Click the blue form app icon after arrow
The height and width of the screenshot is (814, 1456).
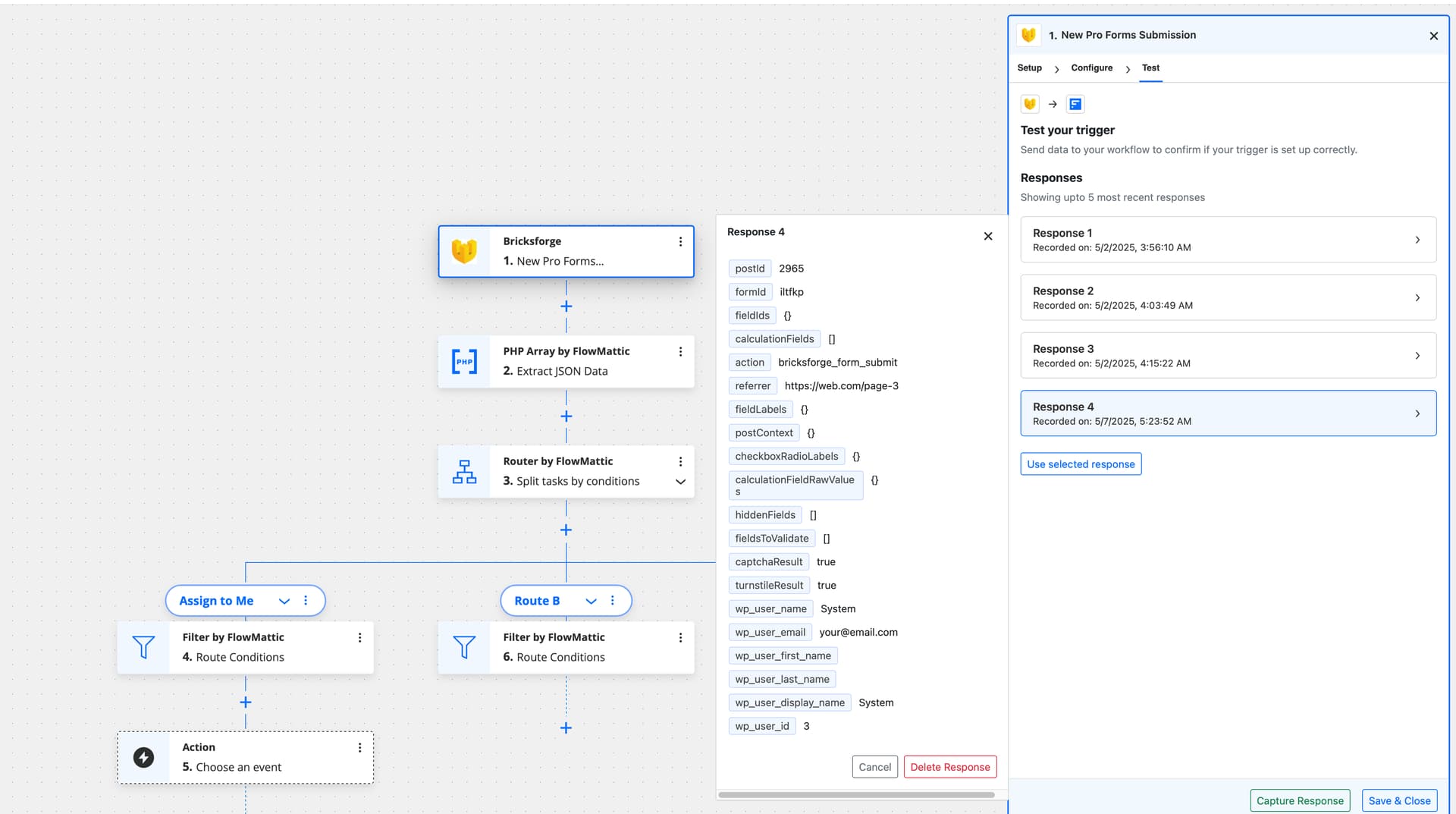1075,104
